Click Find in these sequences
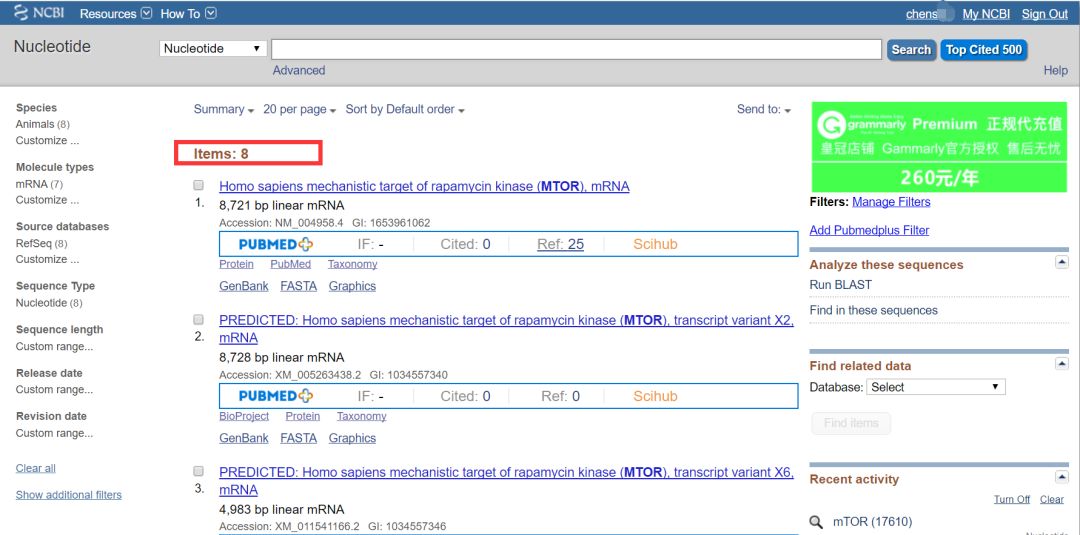Viewport: 1080px width, 535px height. (873, 311)
